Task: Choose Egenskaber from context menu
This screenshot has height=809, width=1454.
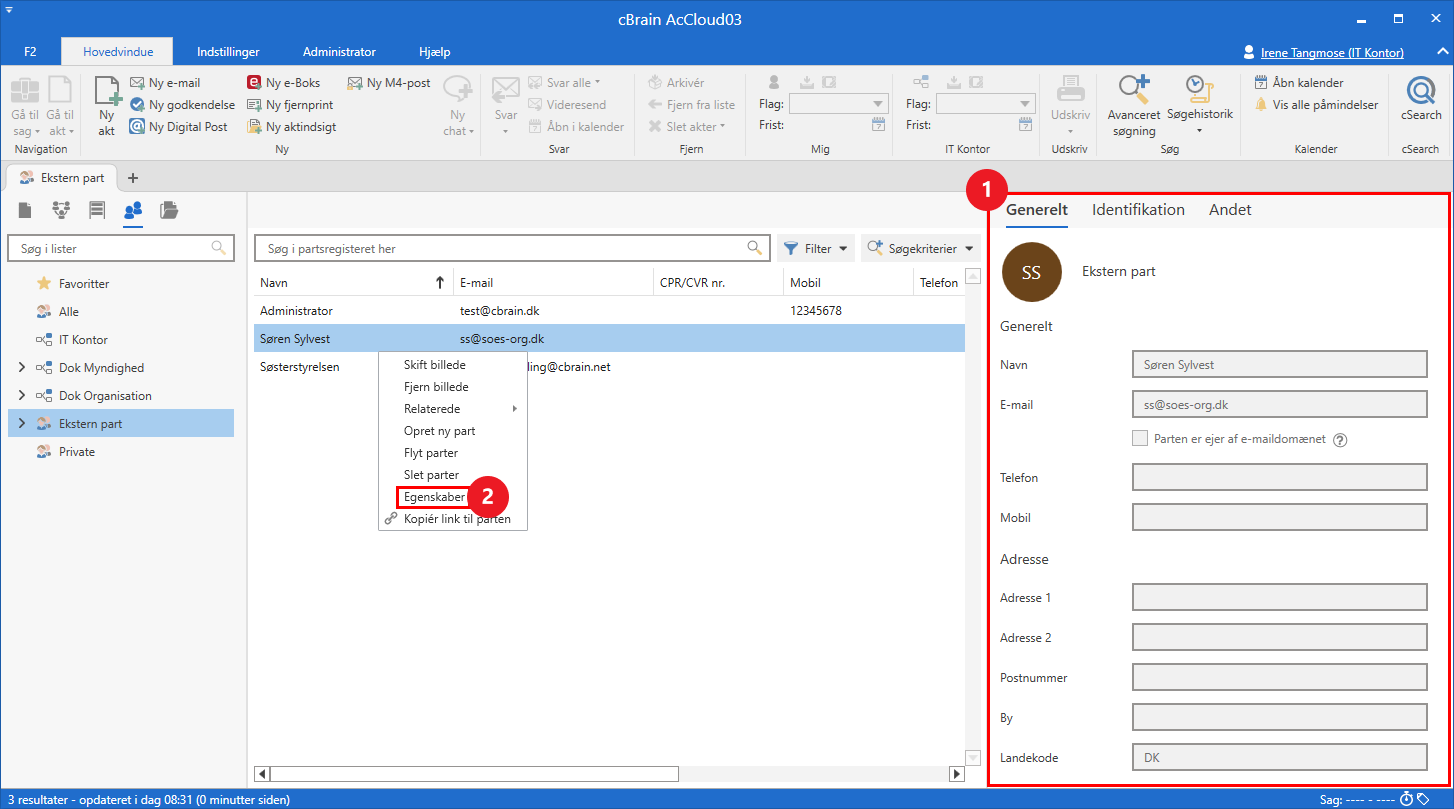Action: [x=434, y=497]
